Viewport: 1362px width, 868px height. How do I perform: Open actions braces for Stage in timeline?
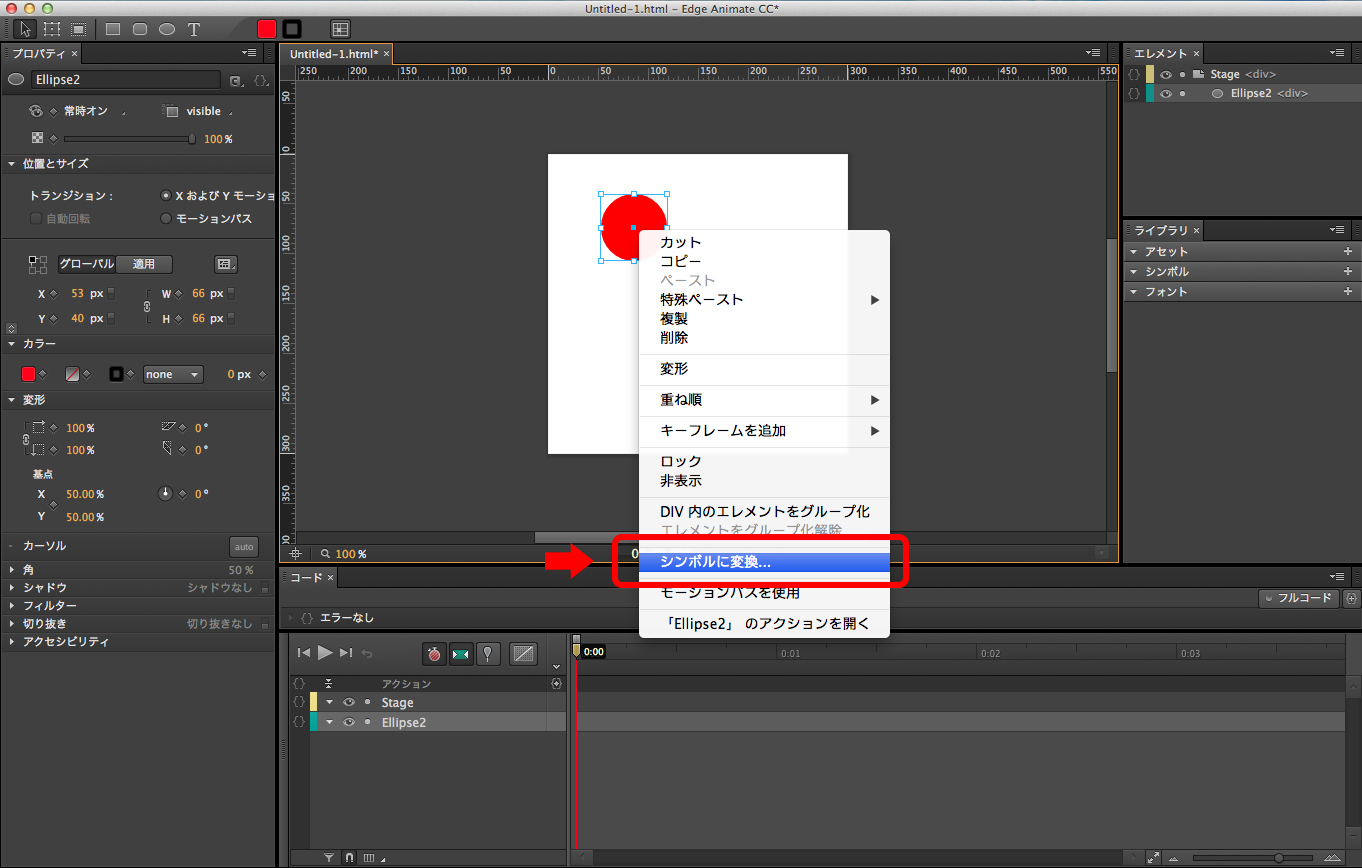click(x=298, y=702)
